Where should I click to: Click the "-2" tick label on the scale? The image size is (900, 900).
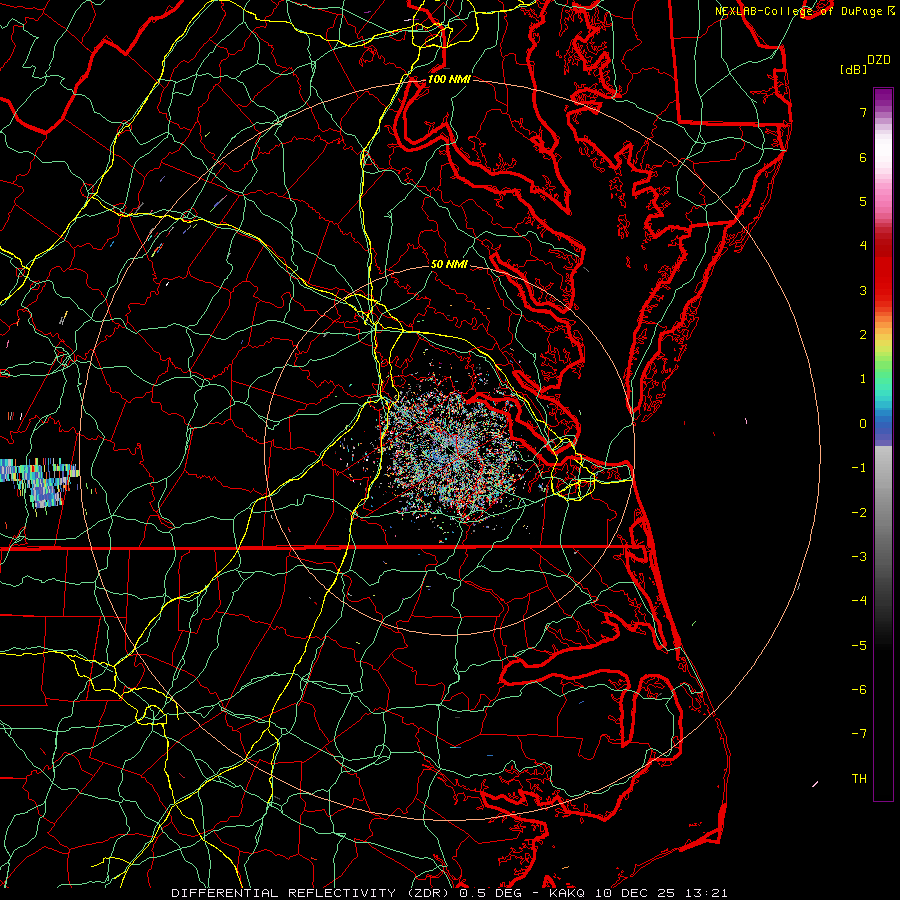859,513
